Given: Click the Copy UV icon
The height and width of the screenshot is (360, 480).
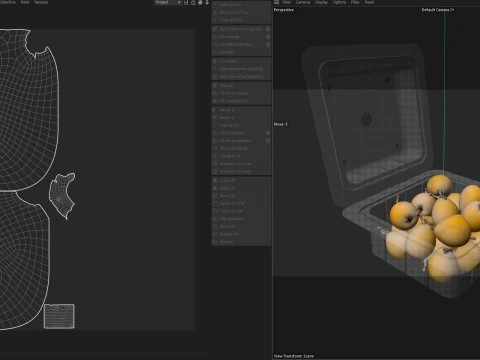Looking at the screenshot, I should pyautogui.click(x=215, y=180).
